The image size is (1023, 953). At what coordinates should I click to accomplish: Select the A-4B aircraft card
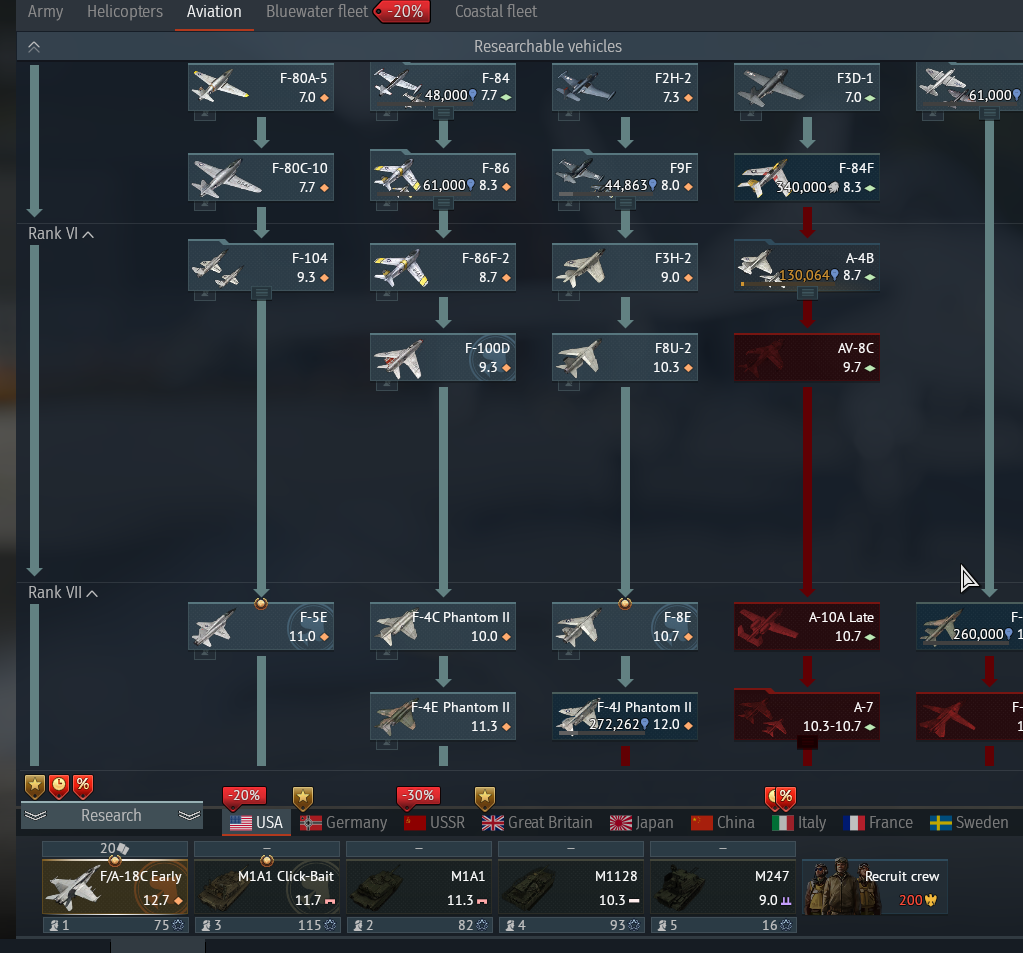click(807, 267)
